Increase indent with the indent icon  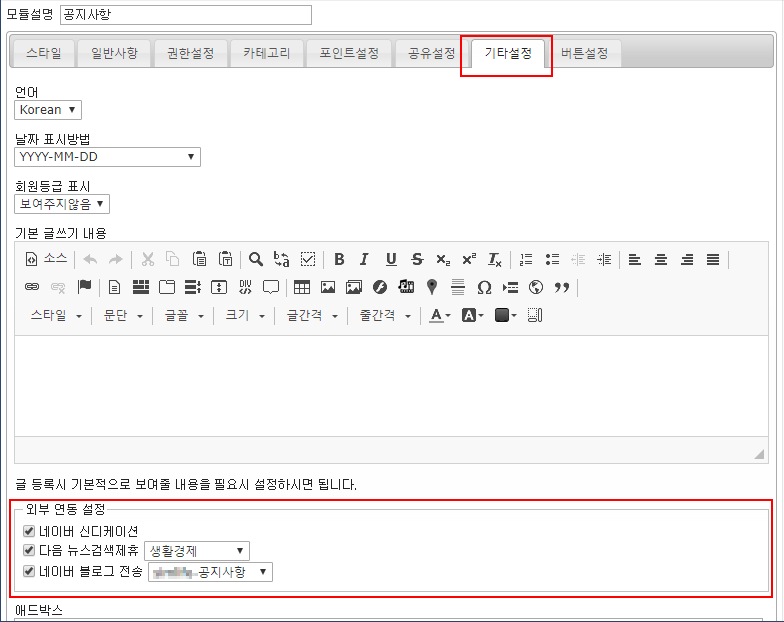pos(604,259)
